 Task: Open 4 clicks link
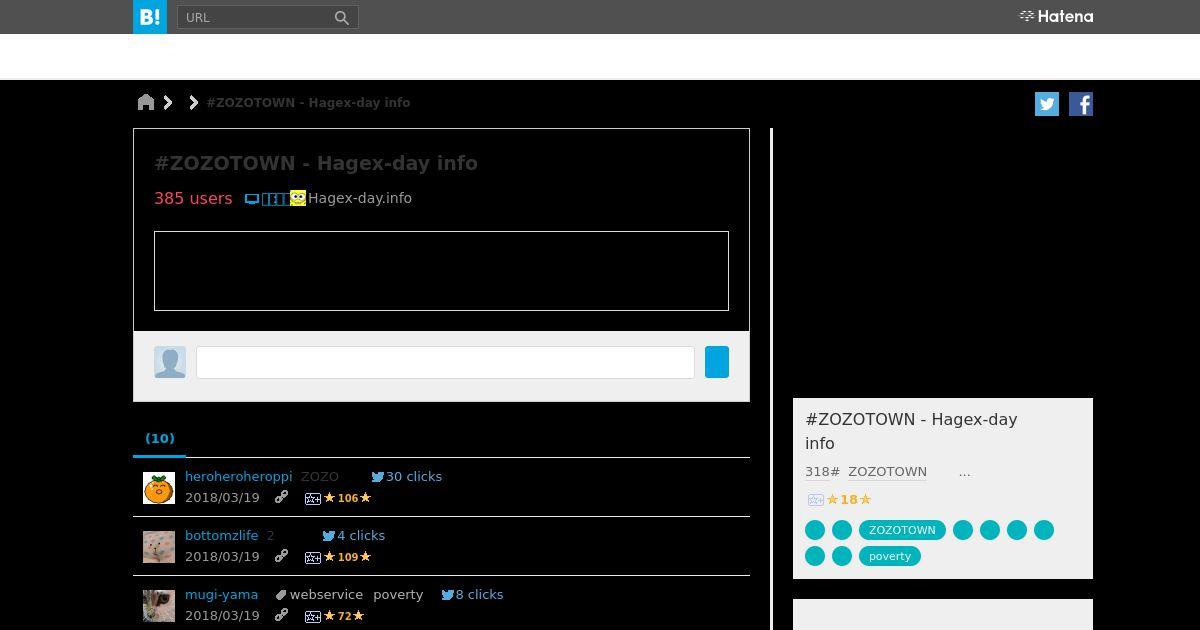coord(361,536)
